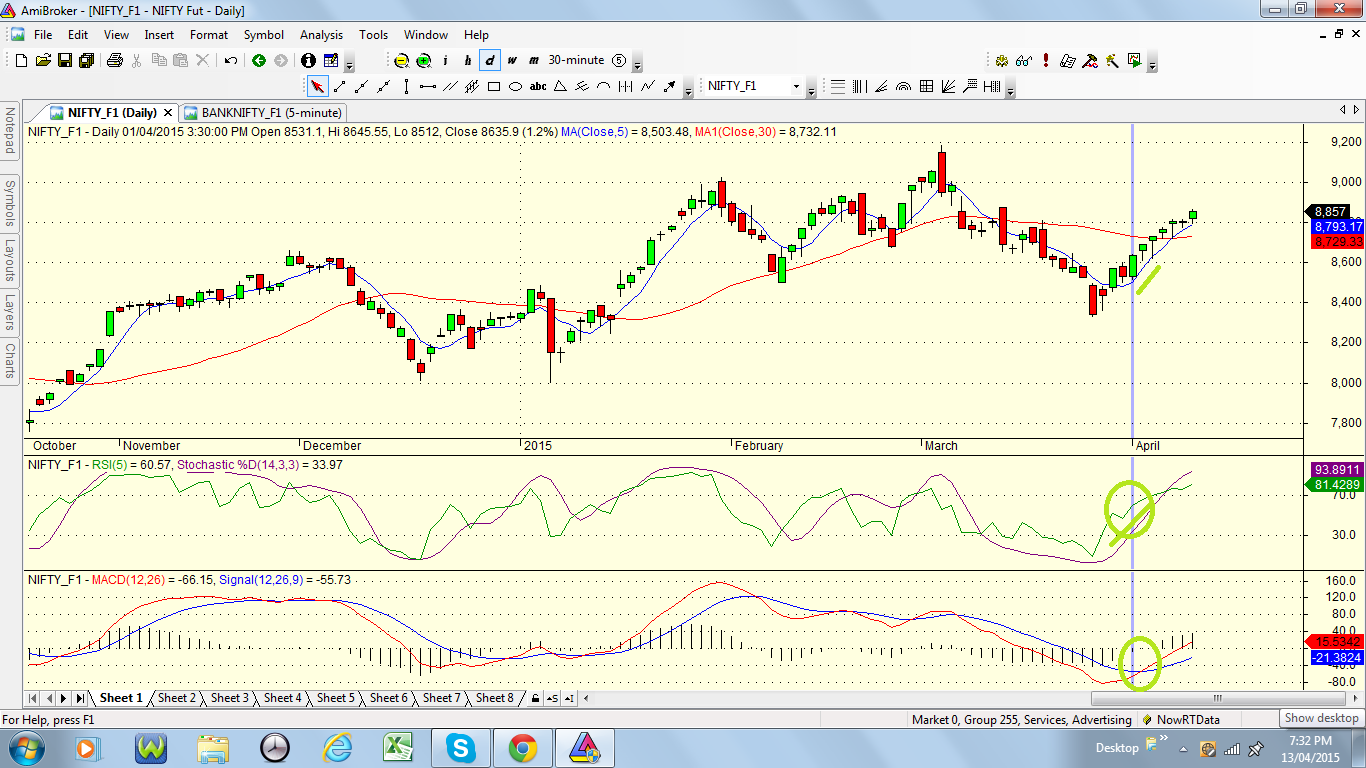1366x768 pixels.
Task: Open the Symbols side panel
Action: click(x=10, y=203)
